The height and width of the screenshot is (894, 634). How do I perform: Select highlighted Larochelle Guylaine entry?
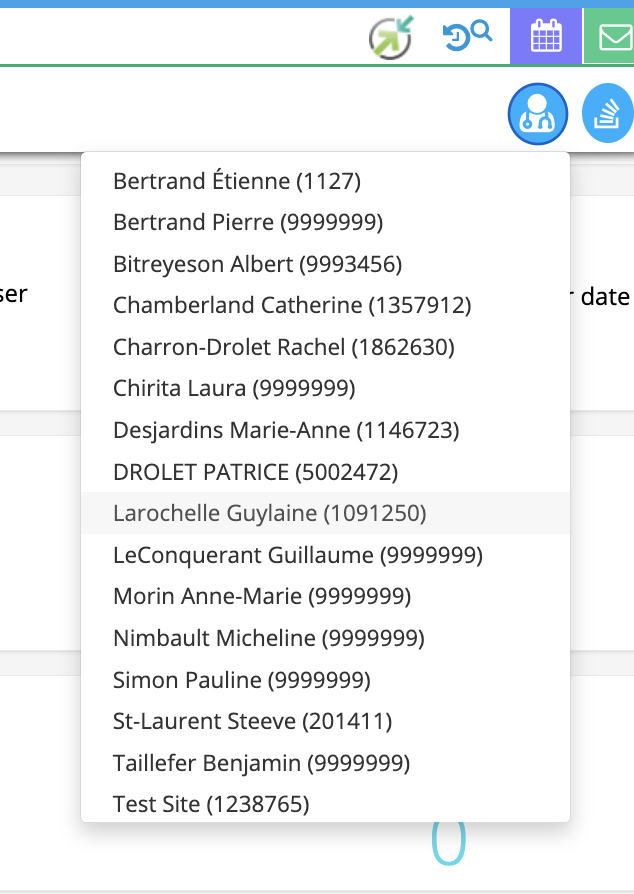[x=326, y=513]
